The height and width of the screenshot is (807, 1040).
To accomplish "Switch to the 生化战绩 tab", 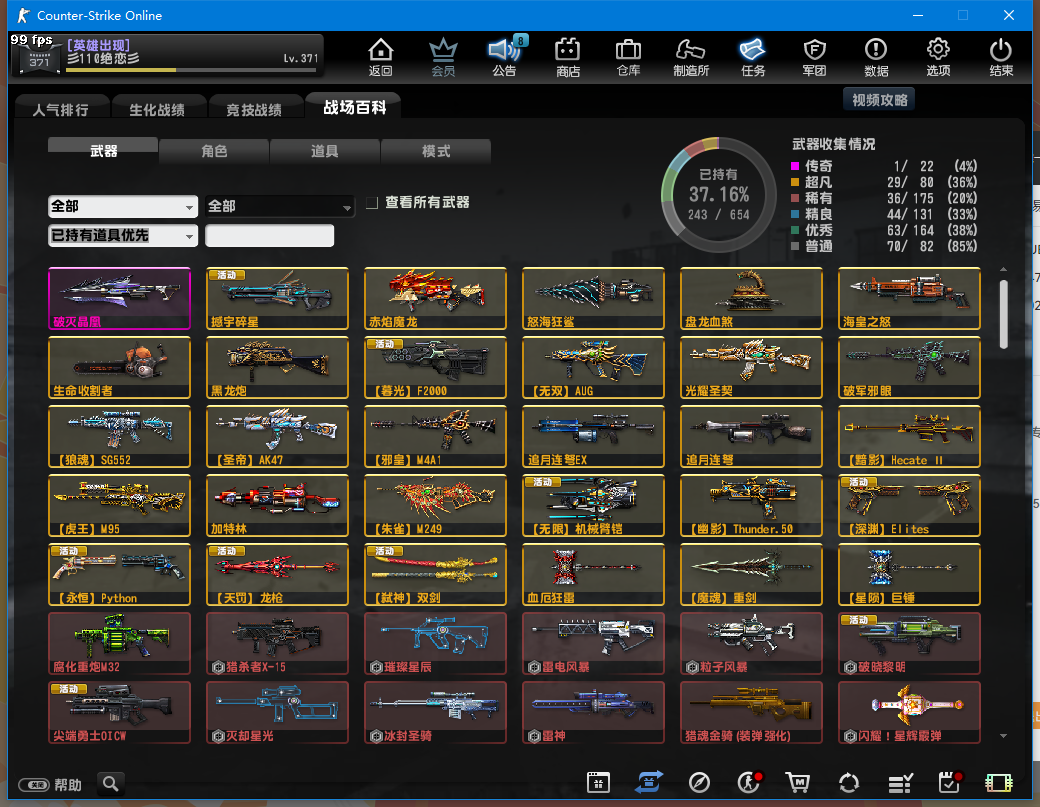I will [x=157, y=109].
